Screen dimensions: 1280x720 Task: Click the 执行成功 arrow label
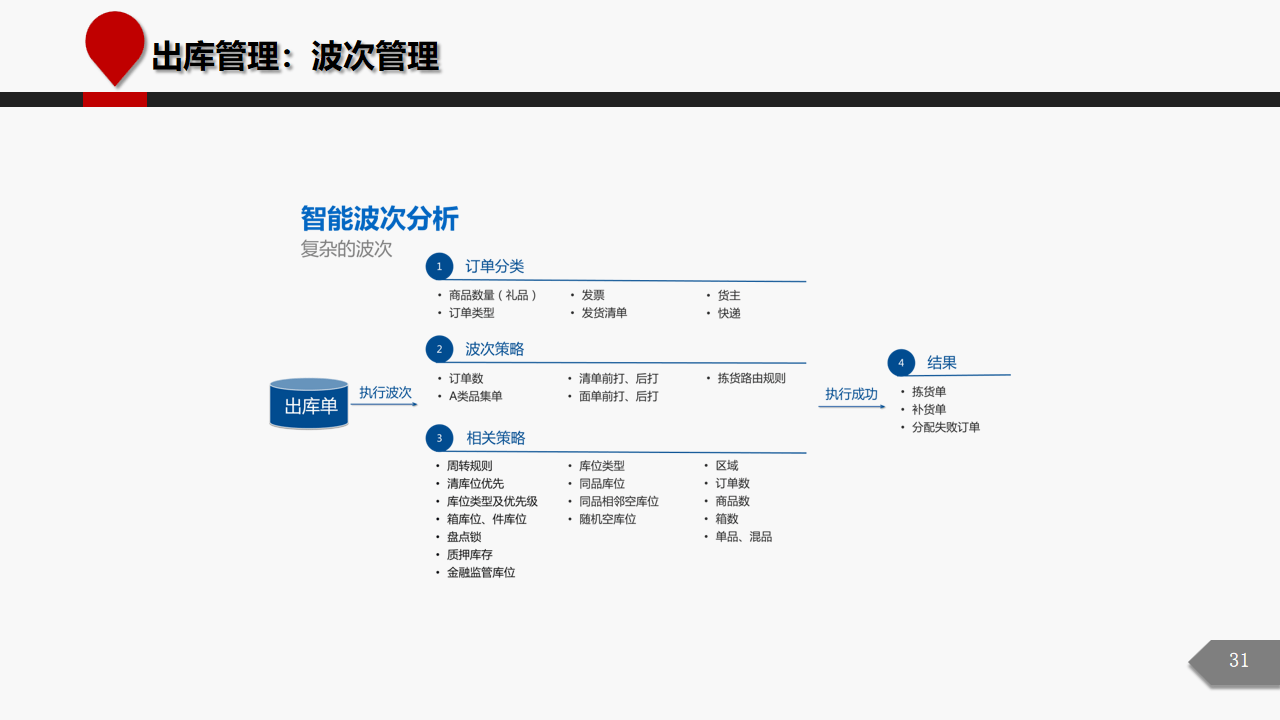(x=852, y=395)
